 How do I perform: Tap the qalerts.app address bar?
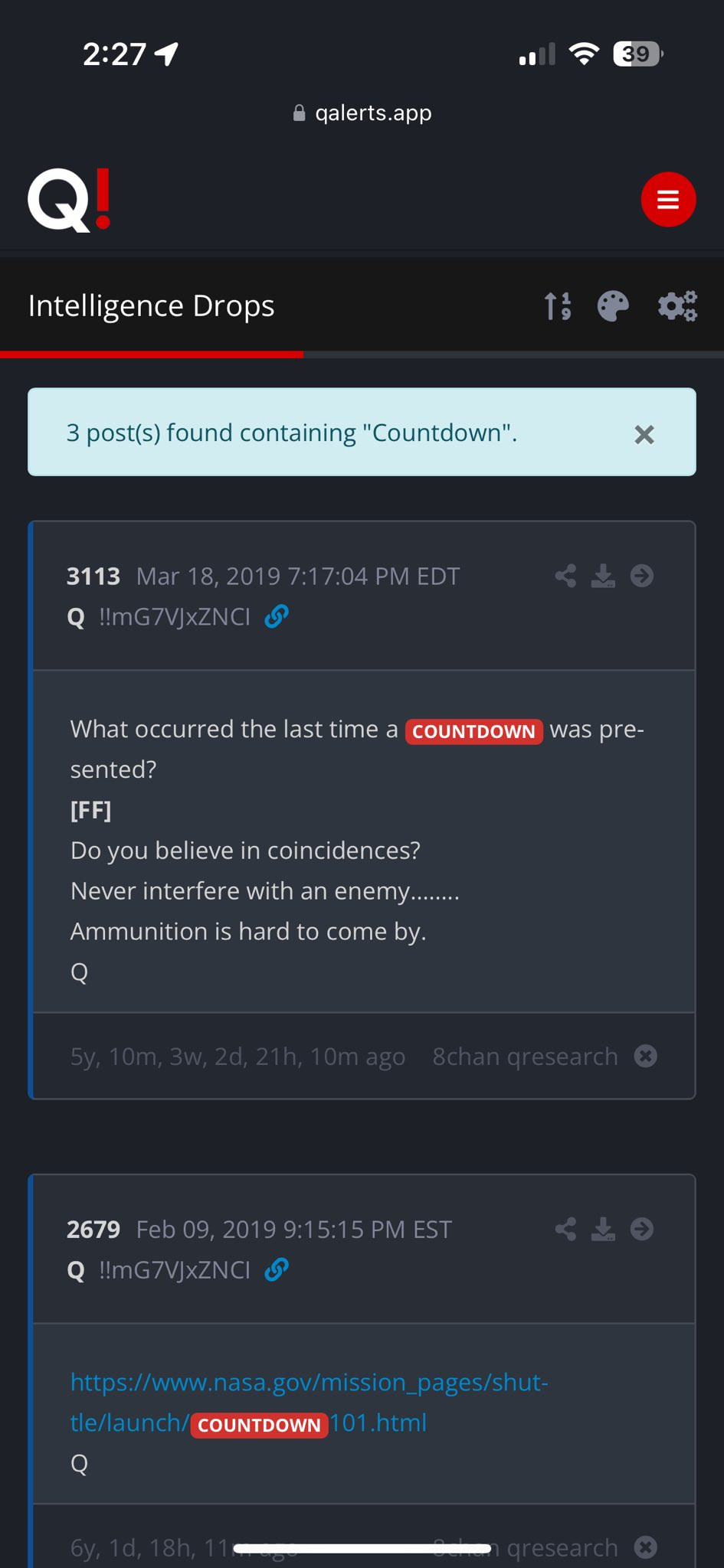click(362, 113)
